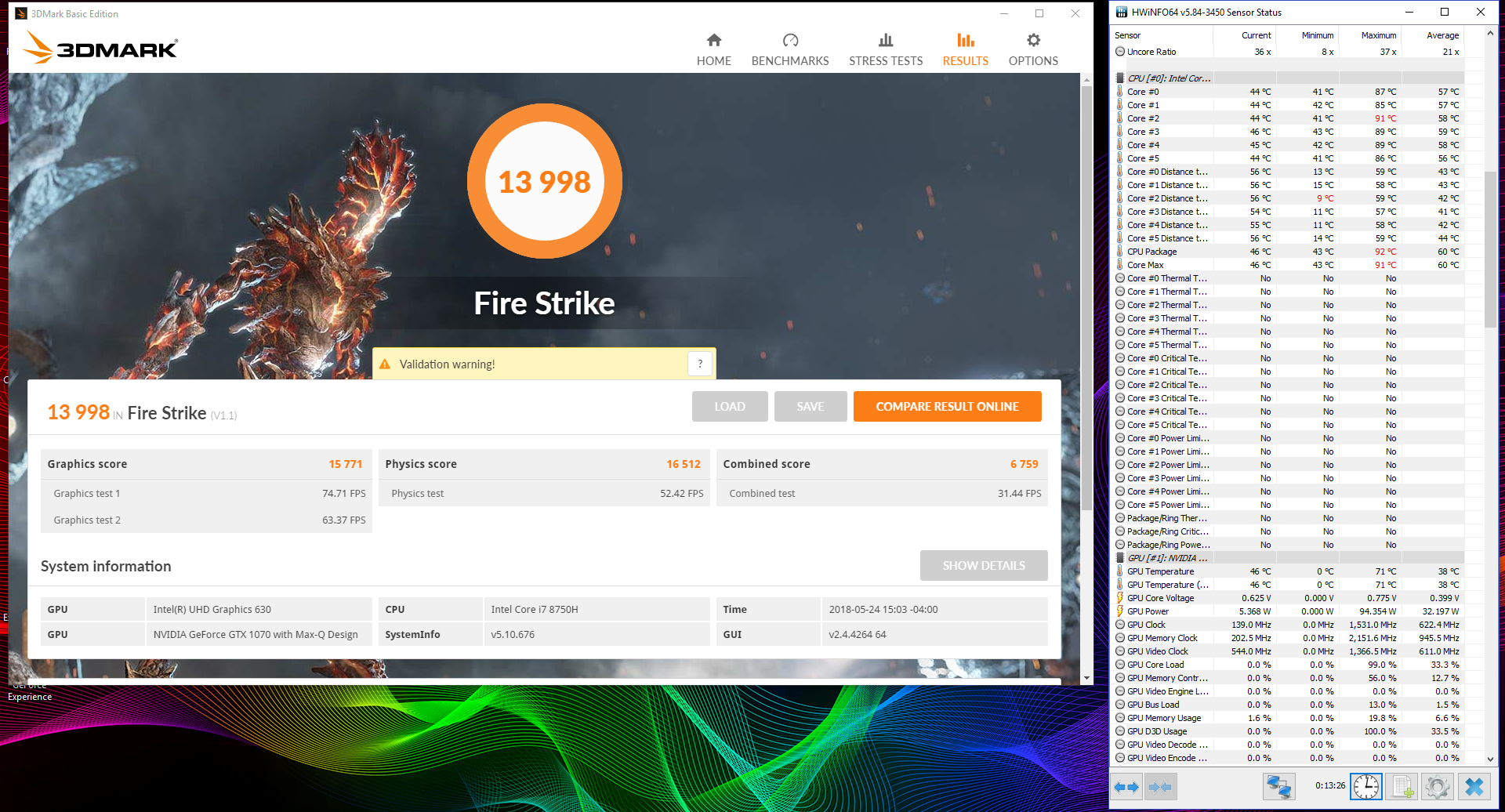
Task: Click the validation warning help question mark
Action: coord(700,364)
